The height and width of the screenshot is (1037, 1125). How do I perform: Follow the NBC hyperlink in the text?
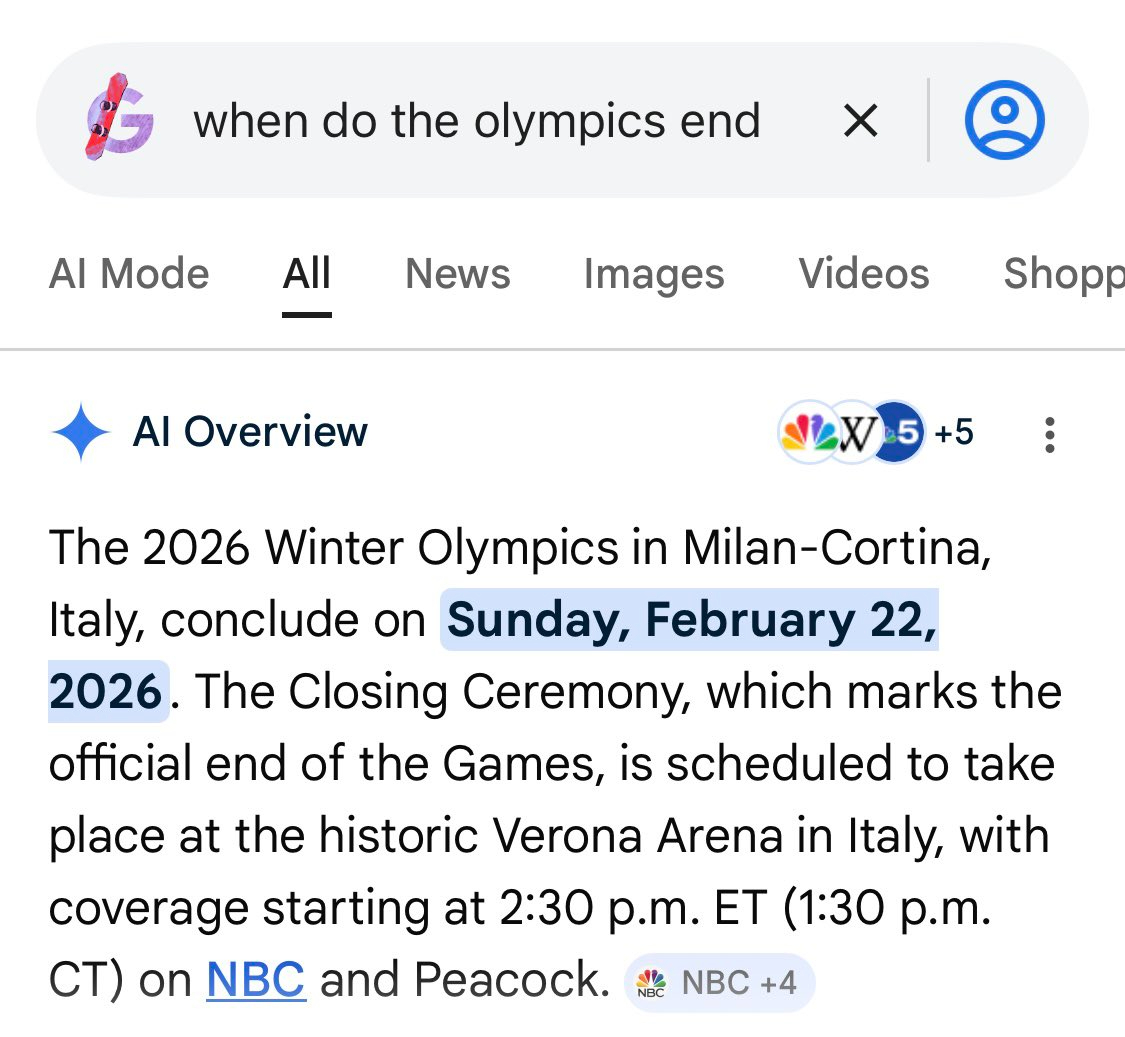[x=255, y=981]
